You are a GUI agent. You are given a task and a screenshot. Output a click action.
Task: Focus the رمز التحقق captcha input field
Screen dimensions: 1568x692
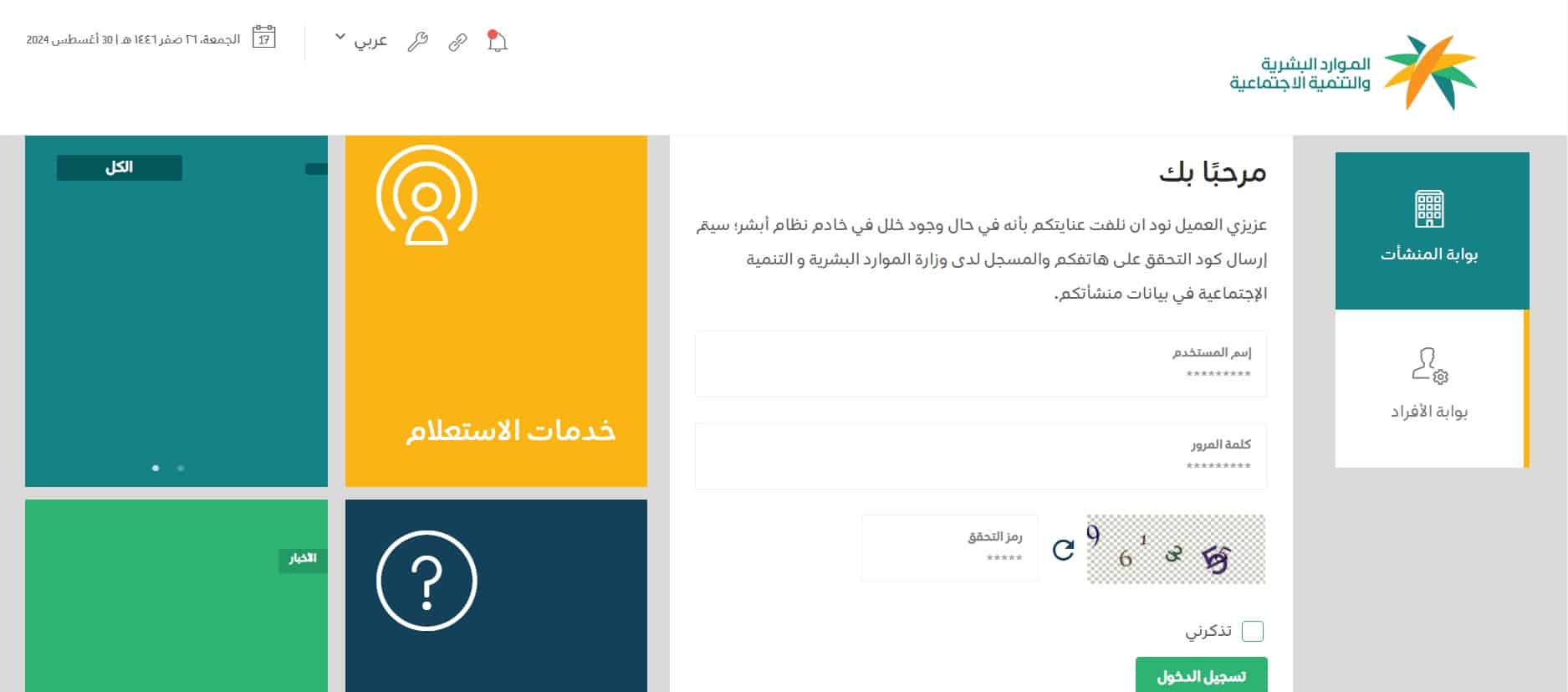[x=950, y=548]
